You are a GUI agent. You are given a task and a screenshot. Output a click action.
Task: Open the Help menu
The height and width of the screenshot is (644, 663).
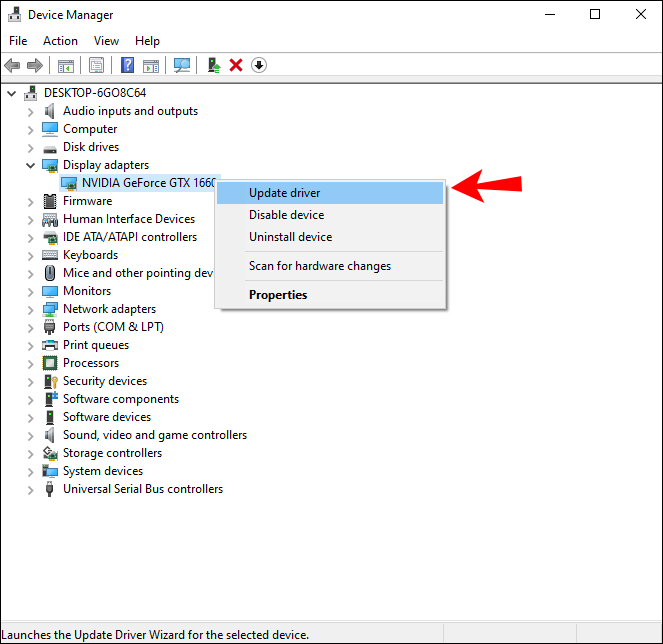(147, 41)
